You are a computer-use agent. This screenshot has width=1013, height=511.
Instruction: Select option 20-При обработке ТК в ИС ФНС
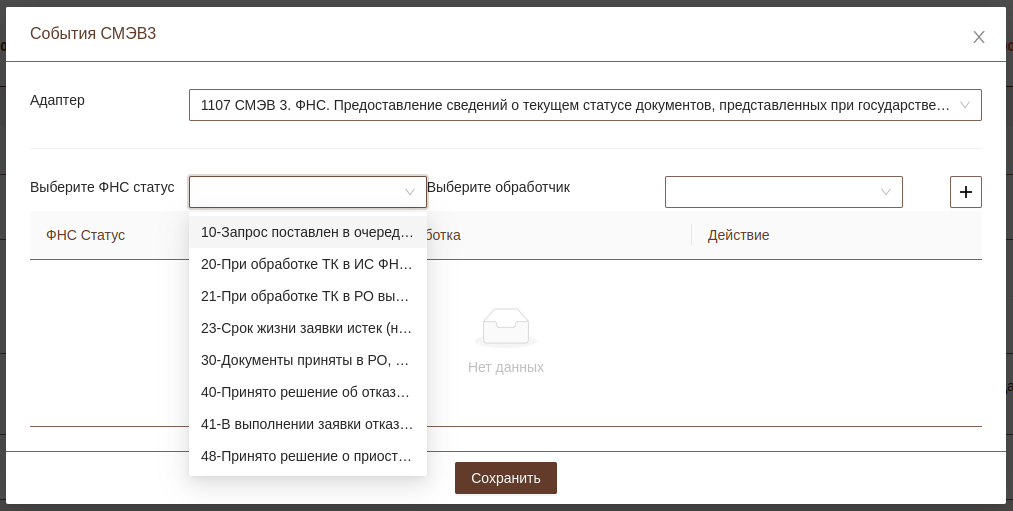tap(307, 264)
